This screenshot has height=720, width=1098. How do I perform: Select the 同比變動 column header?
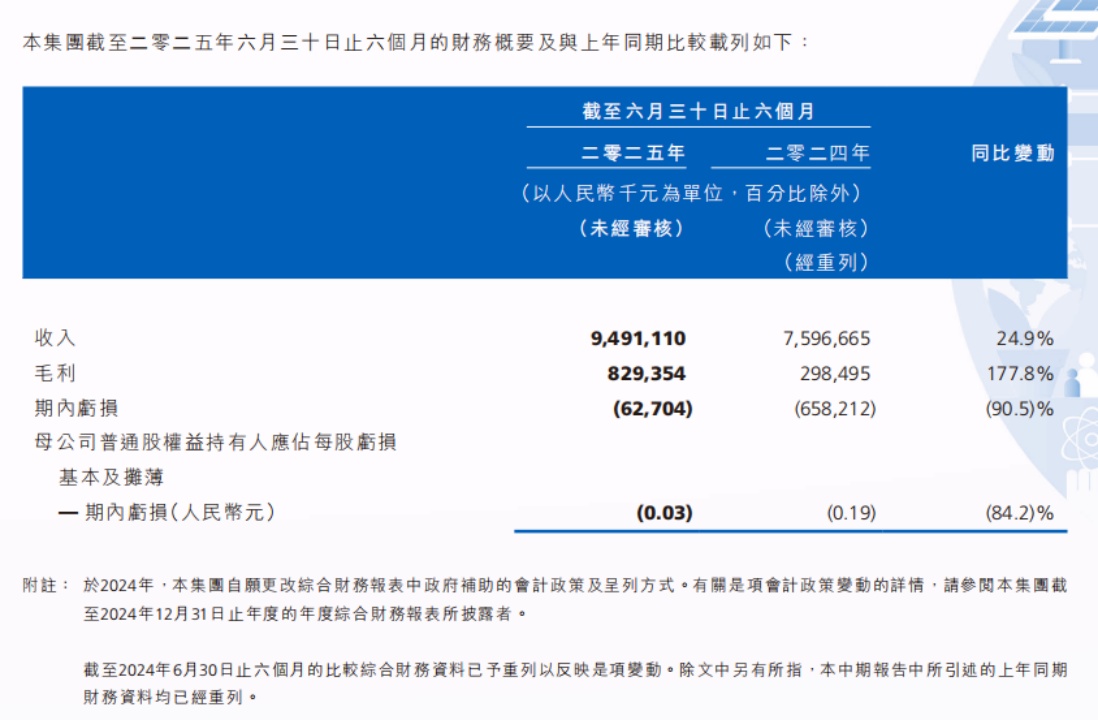tap(1013, 153)
